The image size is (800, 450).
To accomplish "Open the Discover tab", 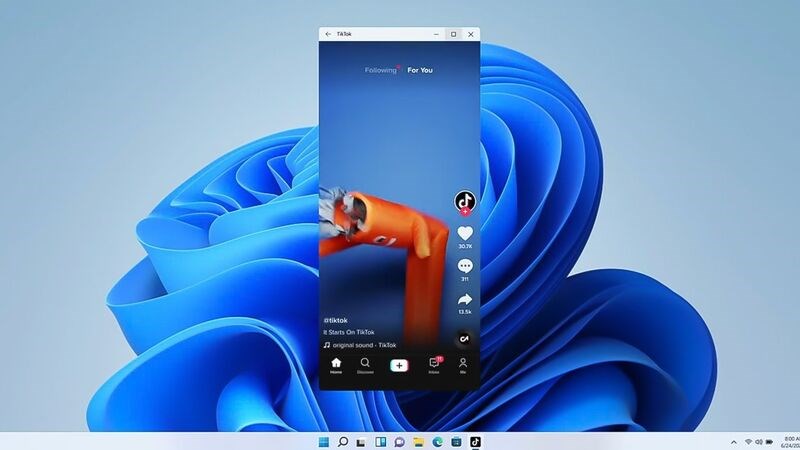I will [365, 365].
